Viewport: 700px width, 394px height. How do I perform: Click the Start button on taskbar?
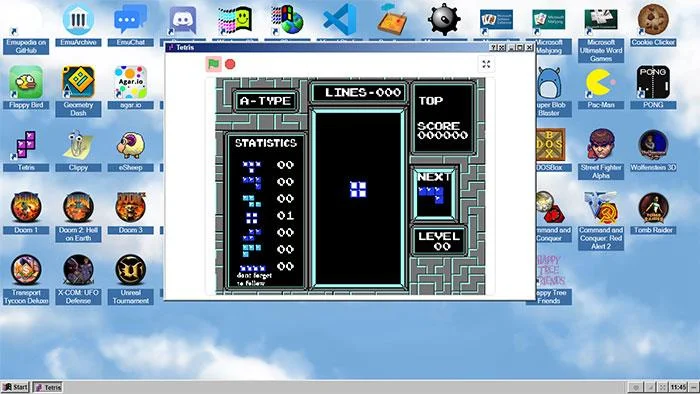(x=15, y=387)
